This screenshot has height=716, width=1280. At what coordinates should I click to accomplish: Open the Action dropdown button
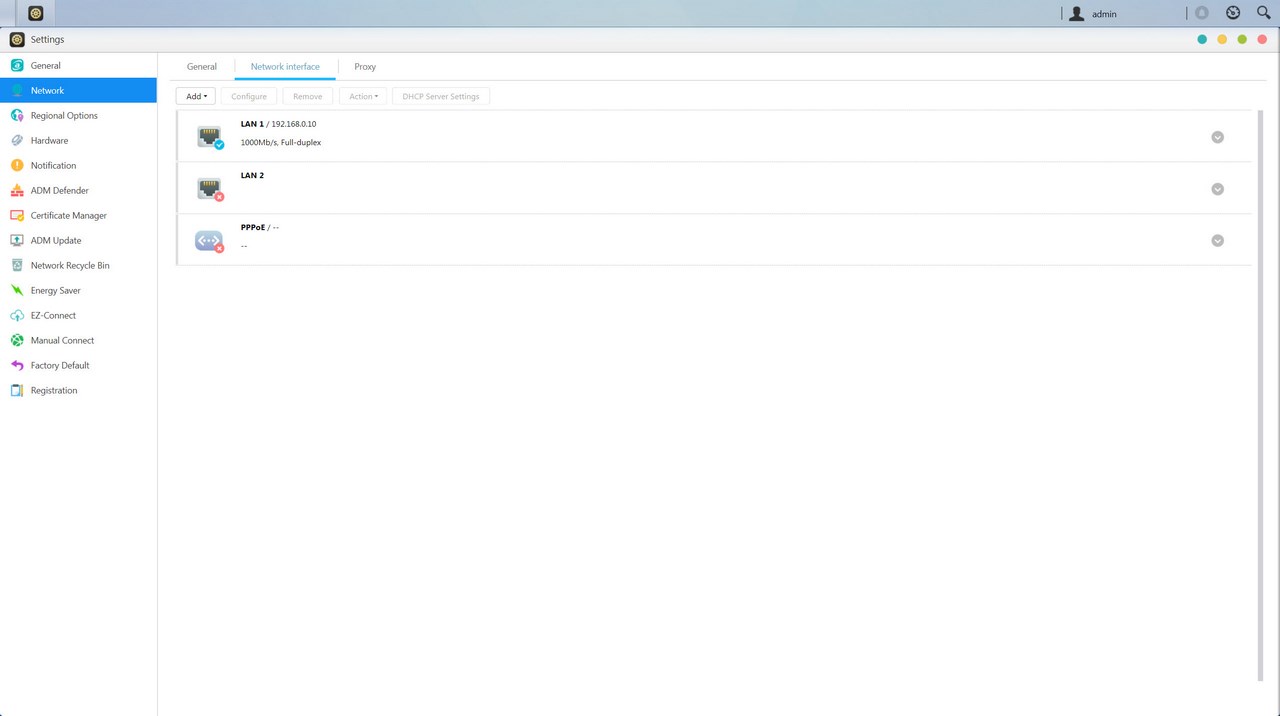pyautogui.click(x=363, y=96)
